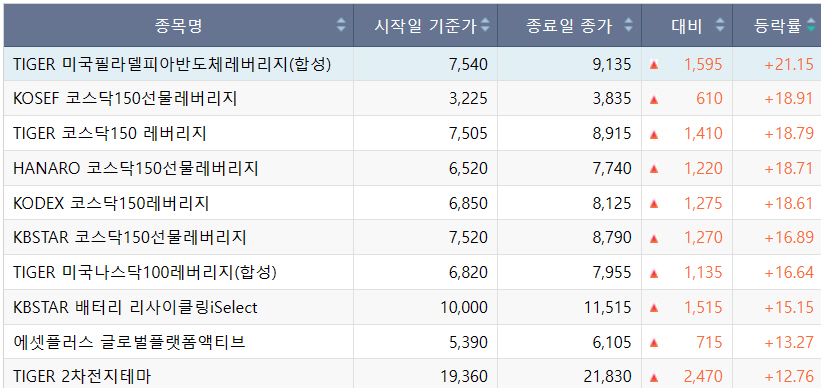Viewport: 821px width, 388px height.
Task: Click change value 1,595
Action: coord(703,64)
